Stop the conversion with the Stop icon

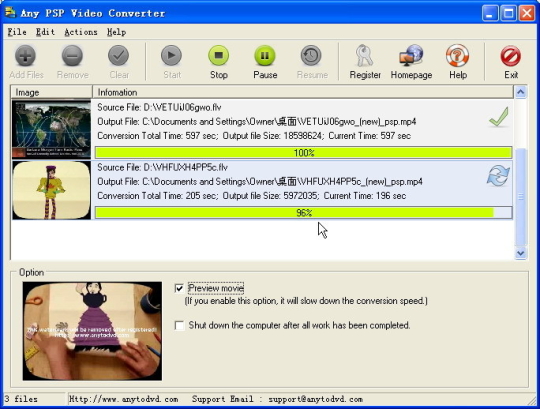pos(218,56)
